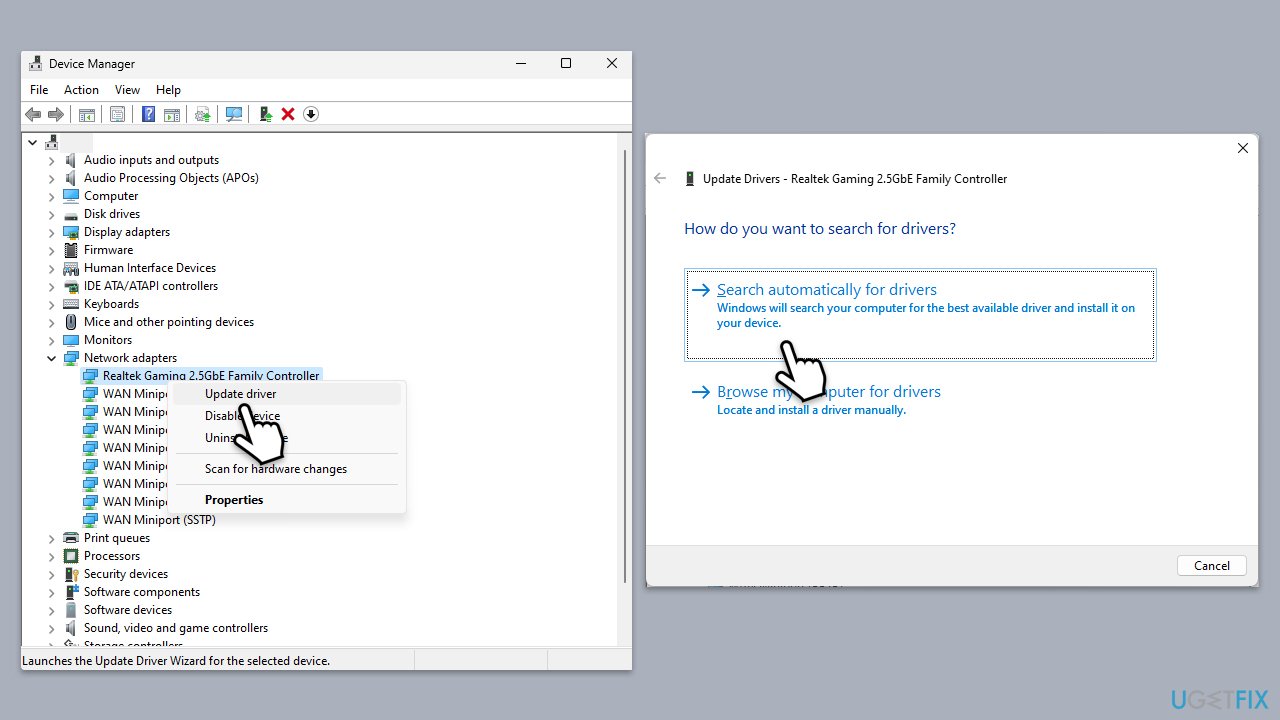
Task: Click the Disk drives category icon
Action: pos(71,214)
